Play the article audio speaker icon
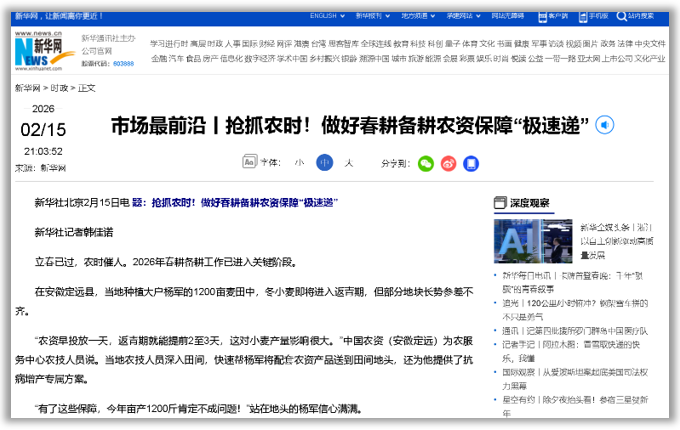Image resolution: width=680 pixels, height=430 pixels. [604, 125]
